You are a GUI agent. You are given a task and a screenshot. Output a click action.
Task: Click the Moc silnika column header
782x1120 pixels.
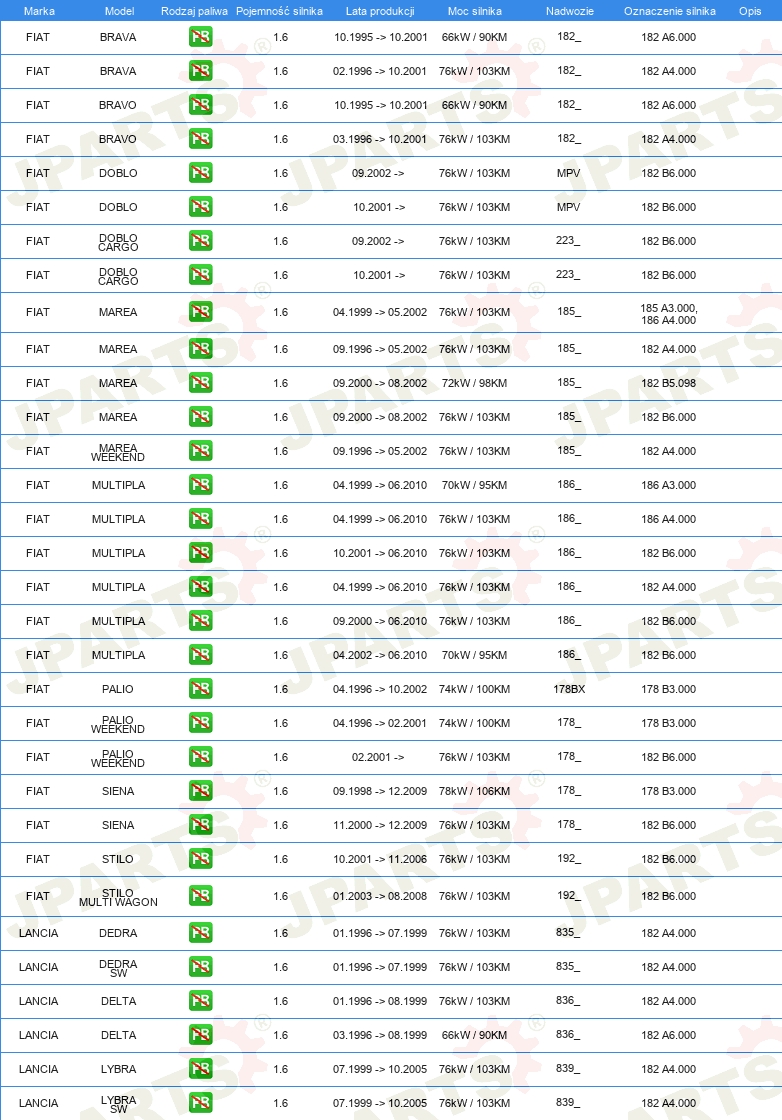(475, 11)
